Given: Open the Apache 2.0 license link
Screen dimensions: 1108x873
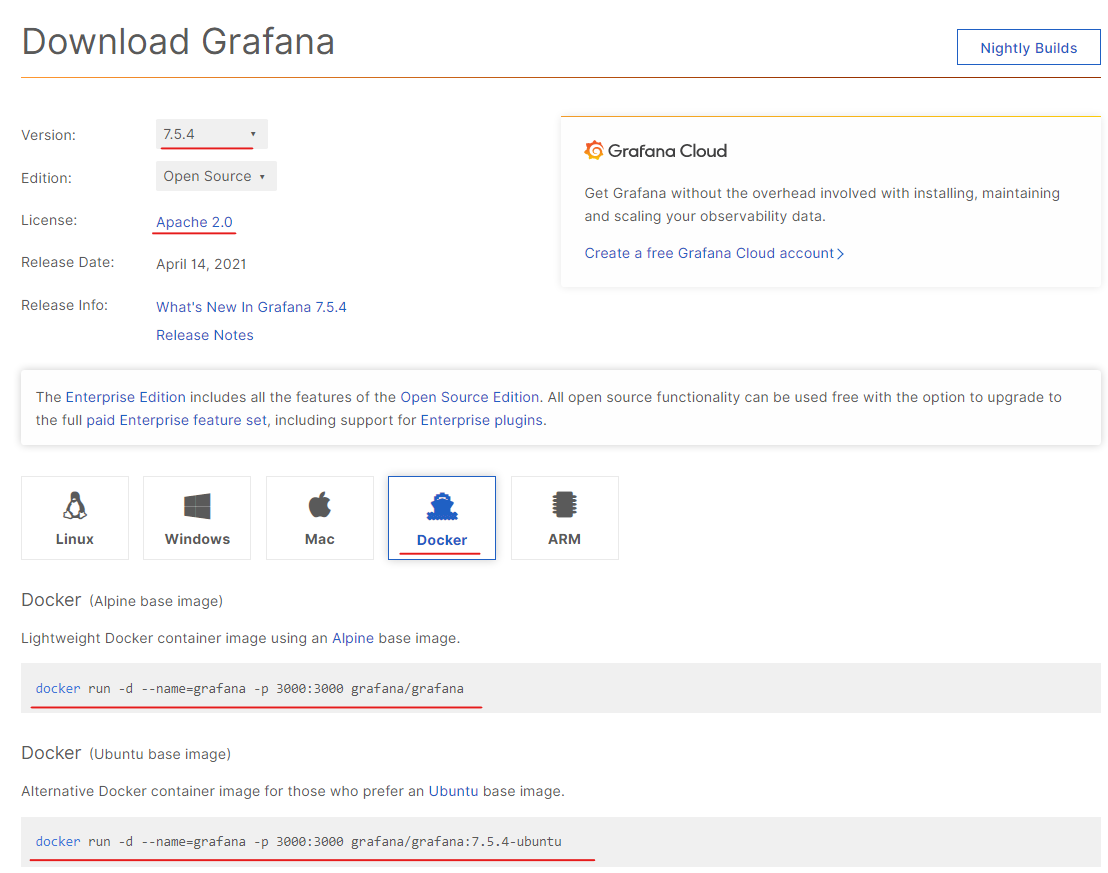Looking at the screenshot, I should pyautogui.click(x=194, y=222).
